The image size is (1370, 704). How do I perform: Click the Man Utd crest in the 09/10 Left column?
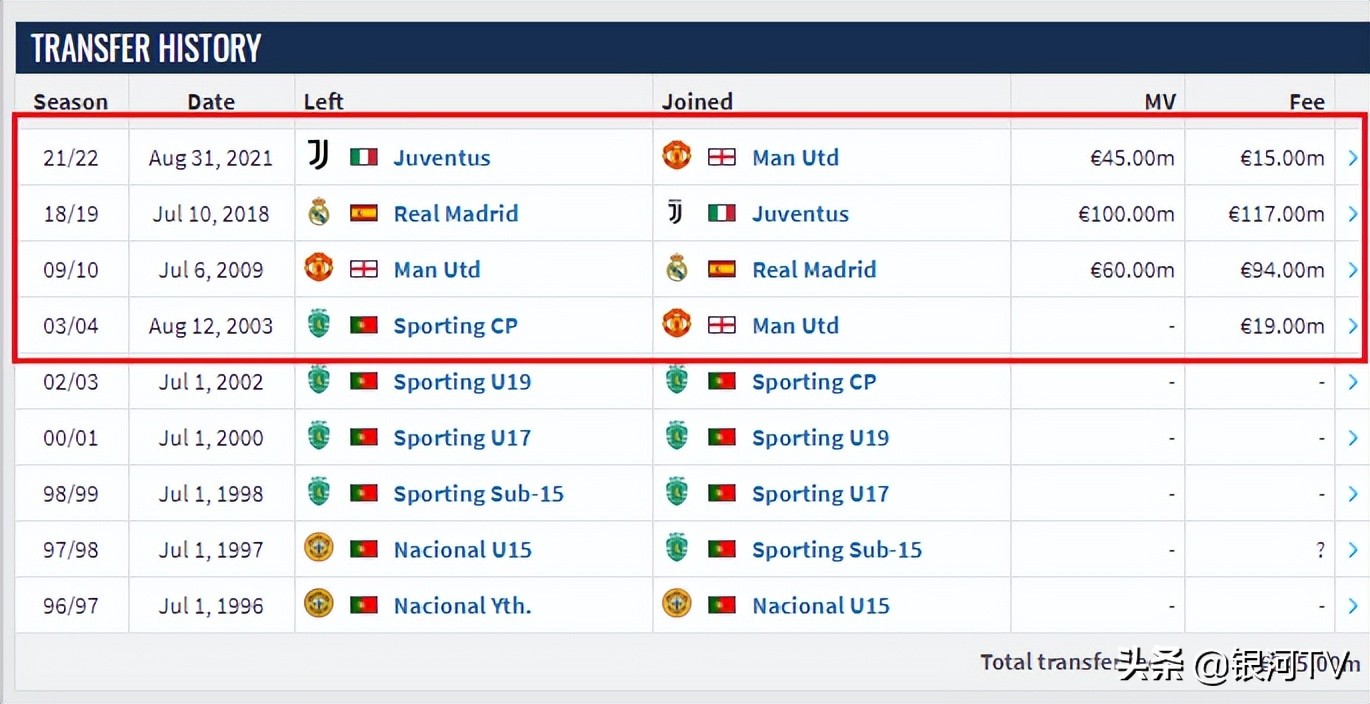319,268
